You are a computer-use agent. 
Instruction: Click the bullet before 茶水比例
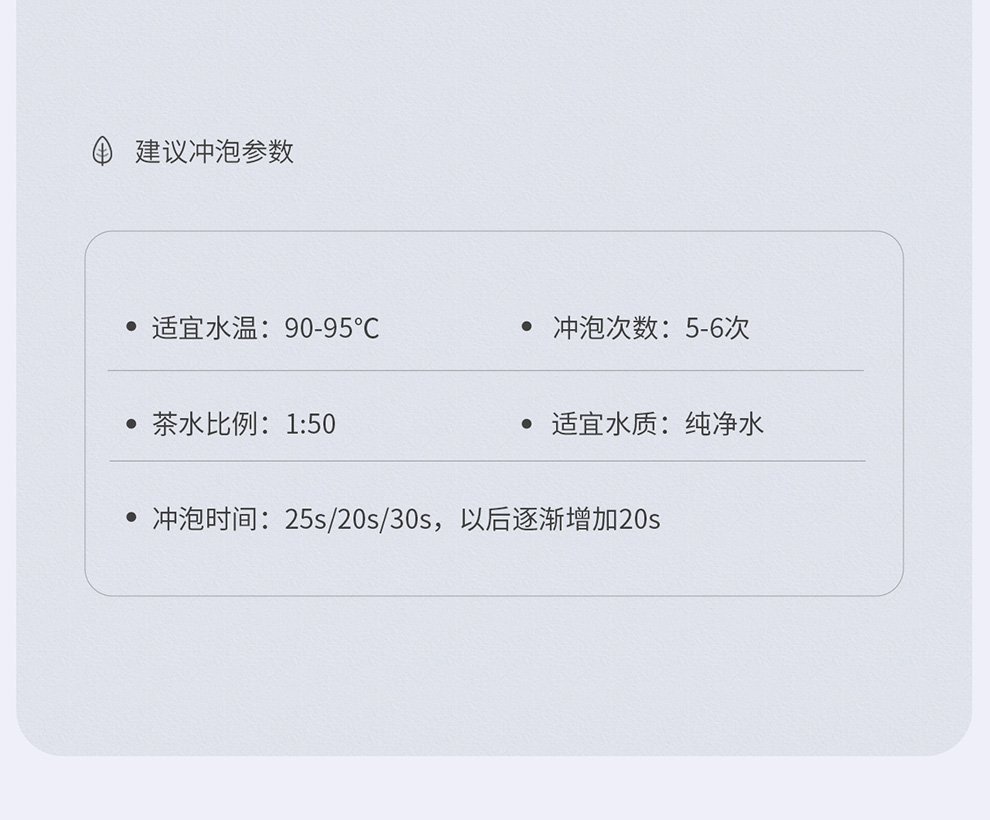coord(131,424)
